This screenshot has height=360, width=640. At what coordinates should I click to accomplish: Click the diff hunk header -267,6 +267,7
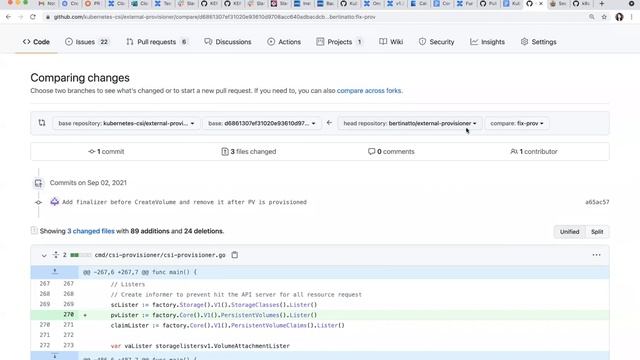[x=140, y=272]
